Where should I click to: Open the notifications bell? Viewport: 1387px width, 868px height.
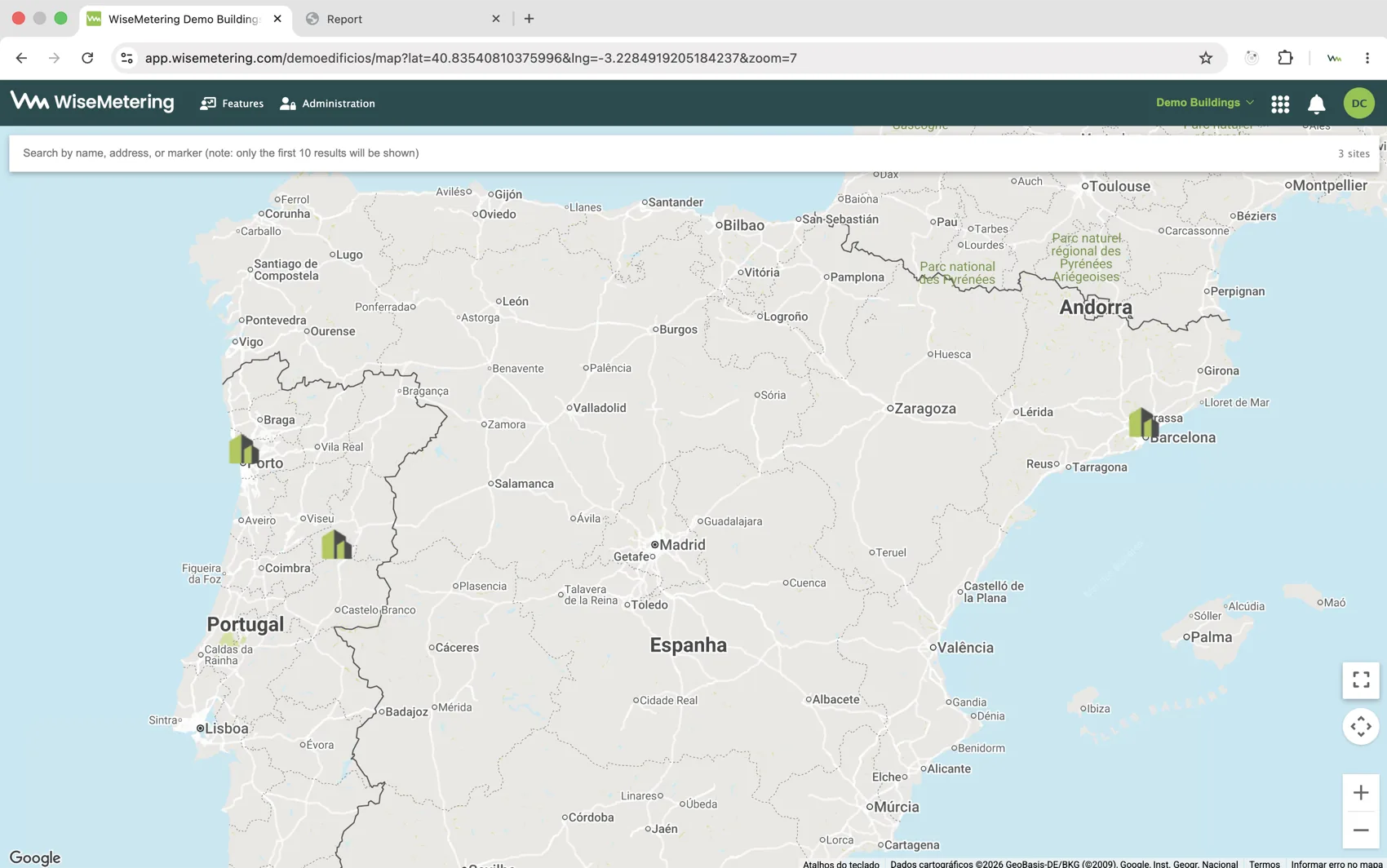pos(1317,104)
